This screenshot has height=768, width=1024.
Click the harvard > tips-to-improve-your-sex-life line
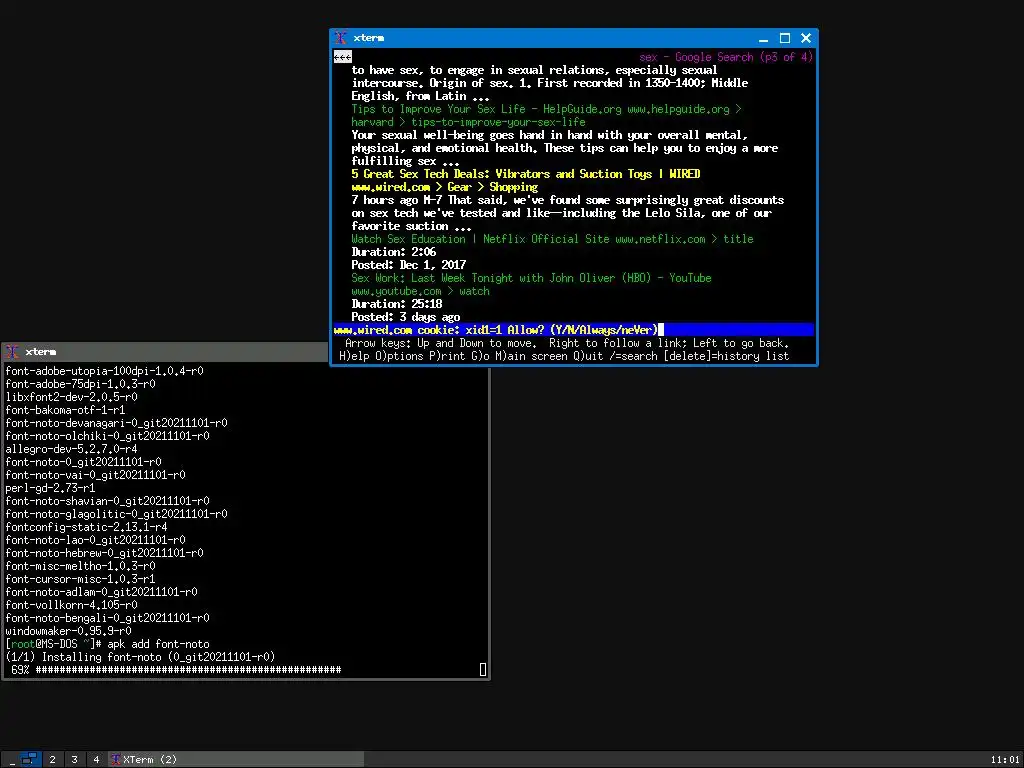pos(468,122)
